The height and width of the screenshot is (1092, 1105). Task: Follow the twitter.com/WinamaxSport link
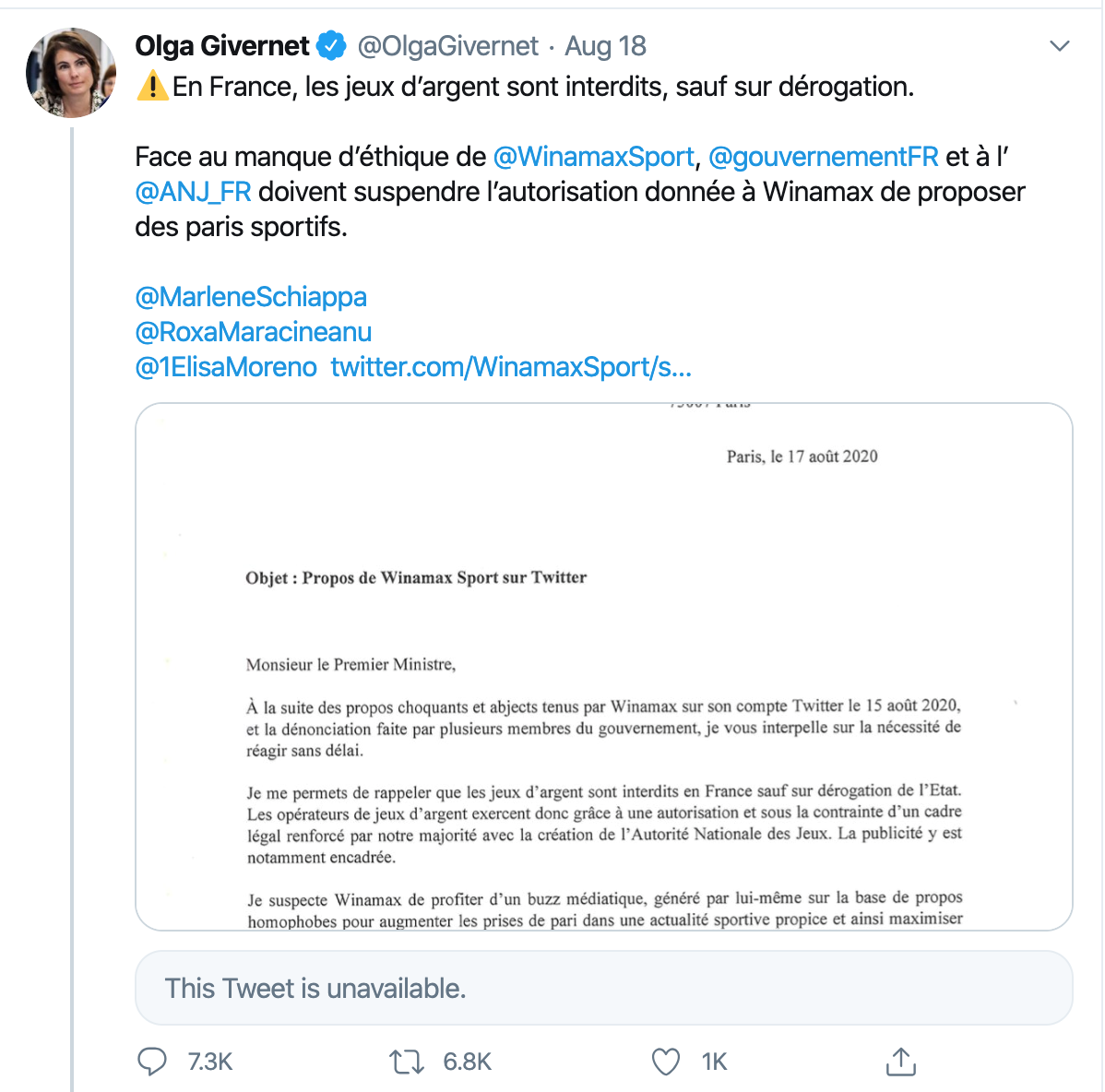[x=511, y=367]
